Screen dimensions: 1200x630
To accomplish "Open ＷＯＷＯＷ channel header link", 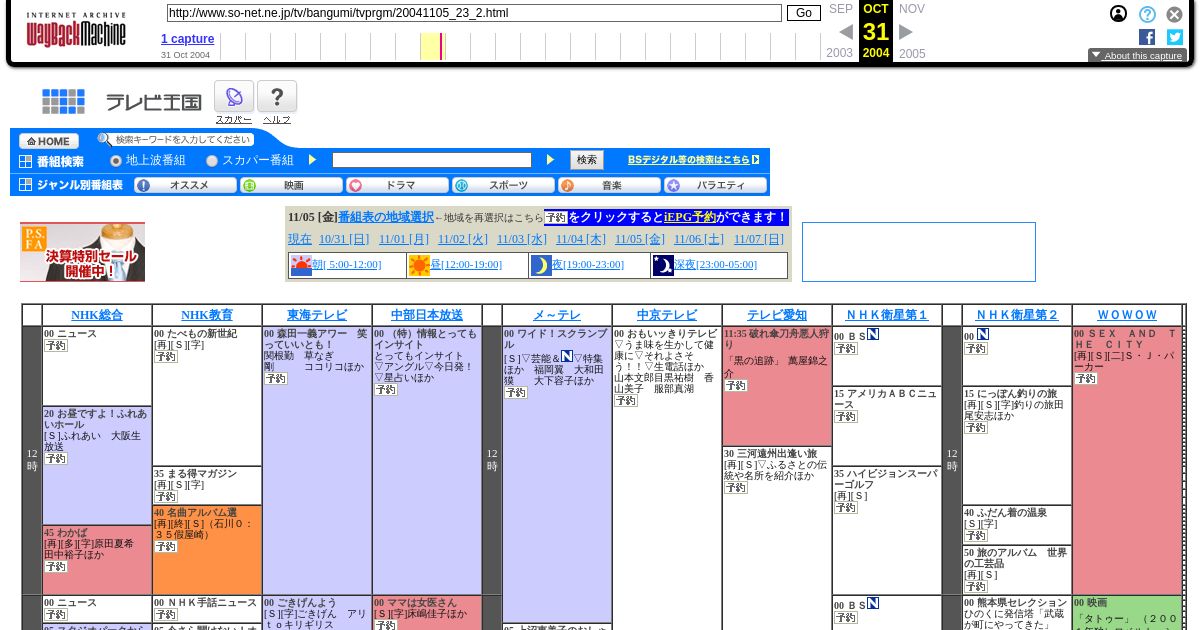I will (x=1127, y=315).
